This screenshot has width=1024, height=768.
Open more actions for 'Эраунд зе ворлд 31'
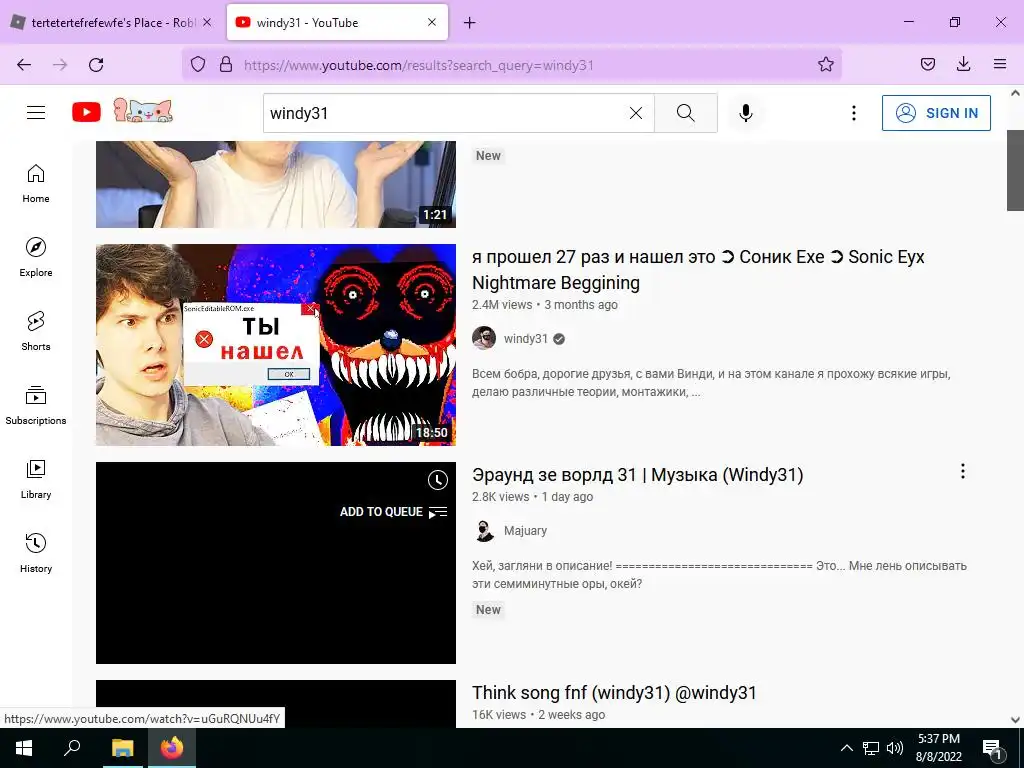(963, 472)
